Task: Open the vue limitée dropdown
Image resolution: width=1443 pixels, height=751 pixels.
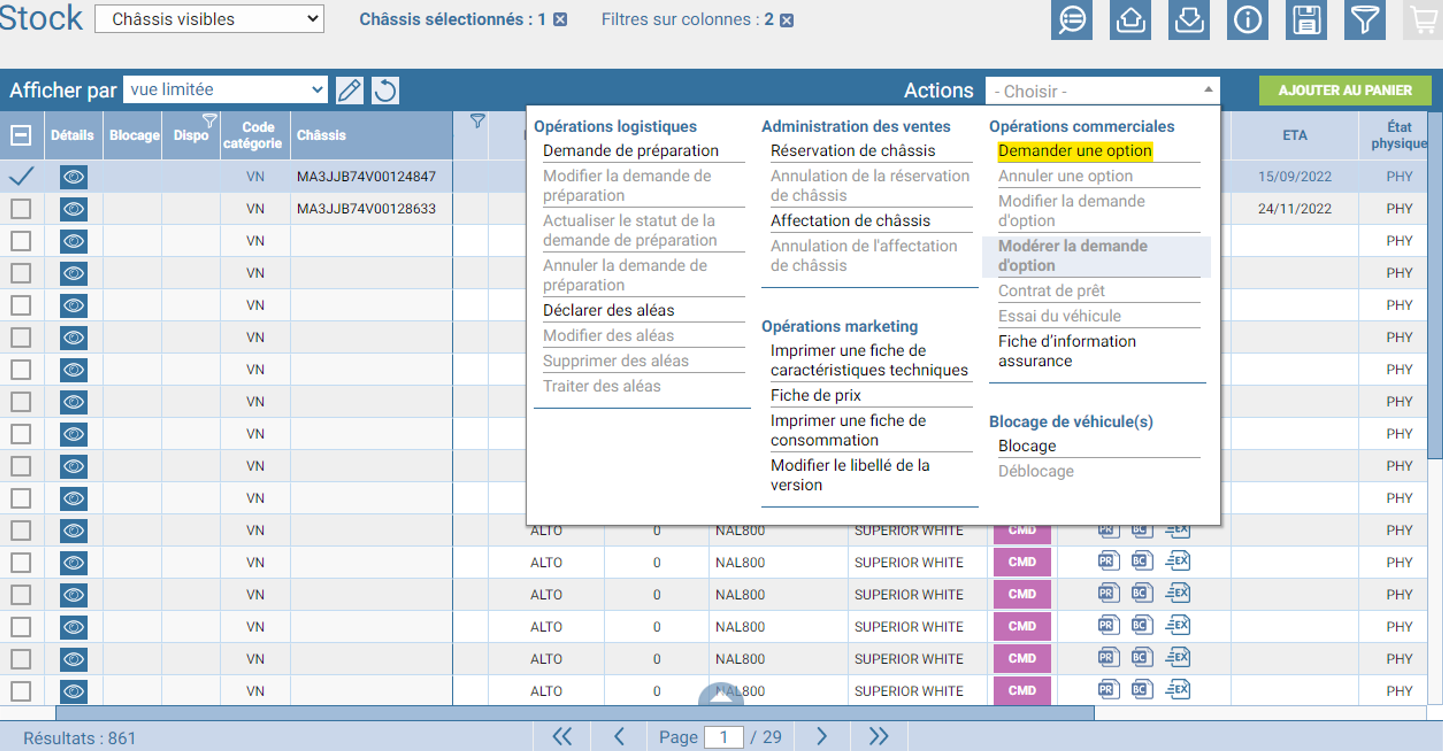Action: tap(226, 90)
